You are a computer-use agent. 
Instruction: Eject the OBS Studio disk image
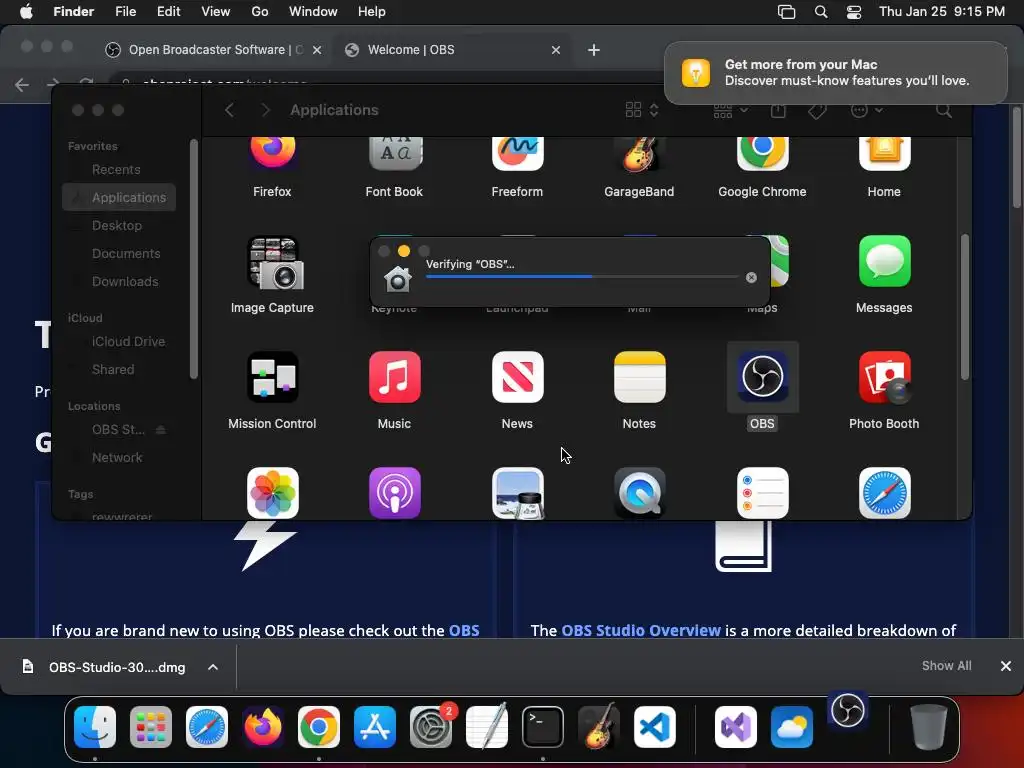click(x=161, y=430)
